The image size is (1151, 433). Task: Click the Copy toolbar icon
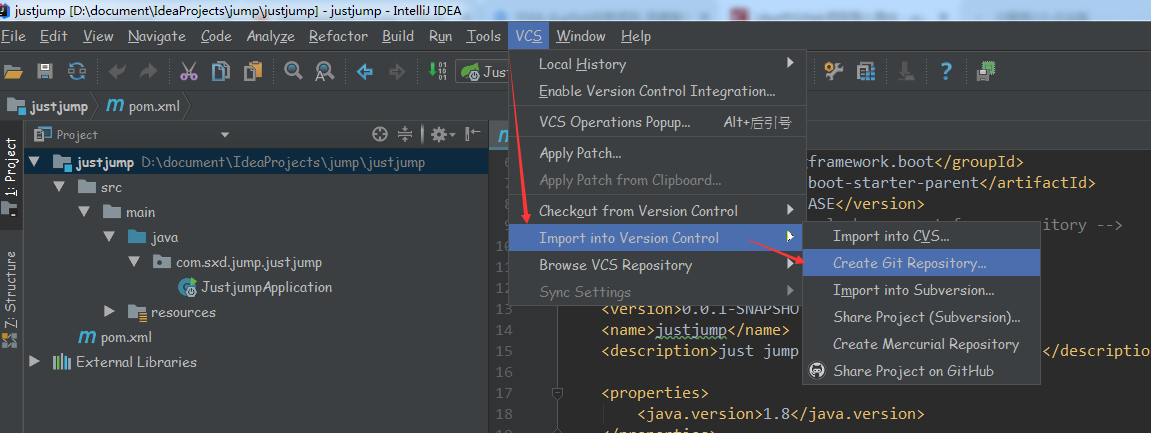220,71
